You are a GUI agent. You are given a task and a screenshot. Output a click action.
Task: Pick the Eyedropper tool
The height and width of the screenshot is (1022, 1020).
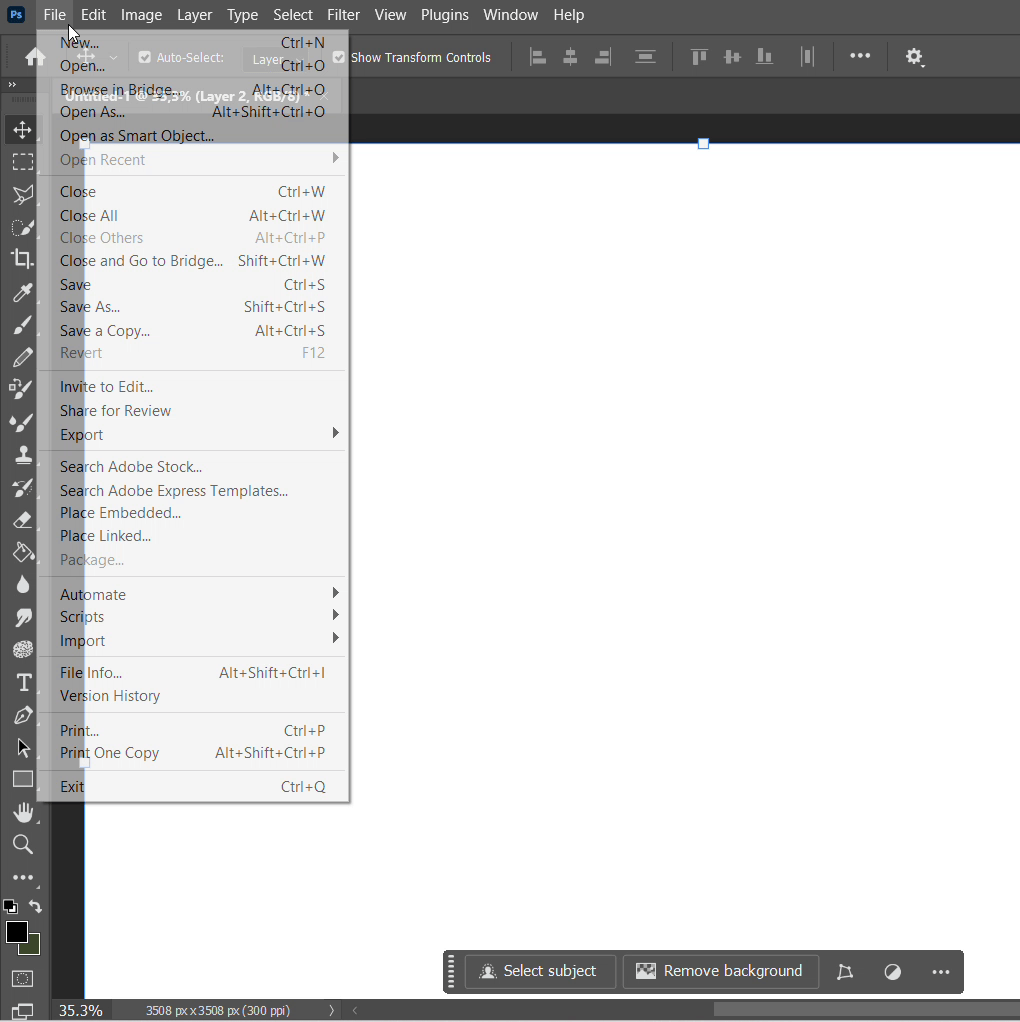pos(22,292)
